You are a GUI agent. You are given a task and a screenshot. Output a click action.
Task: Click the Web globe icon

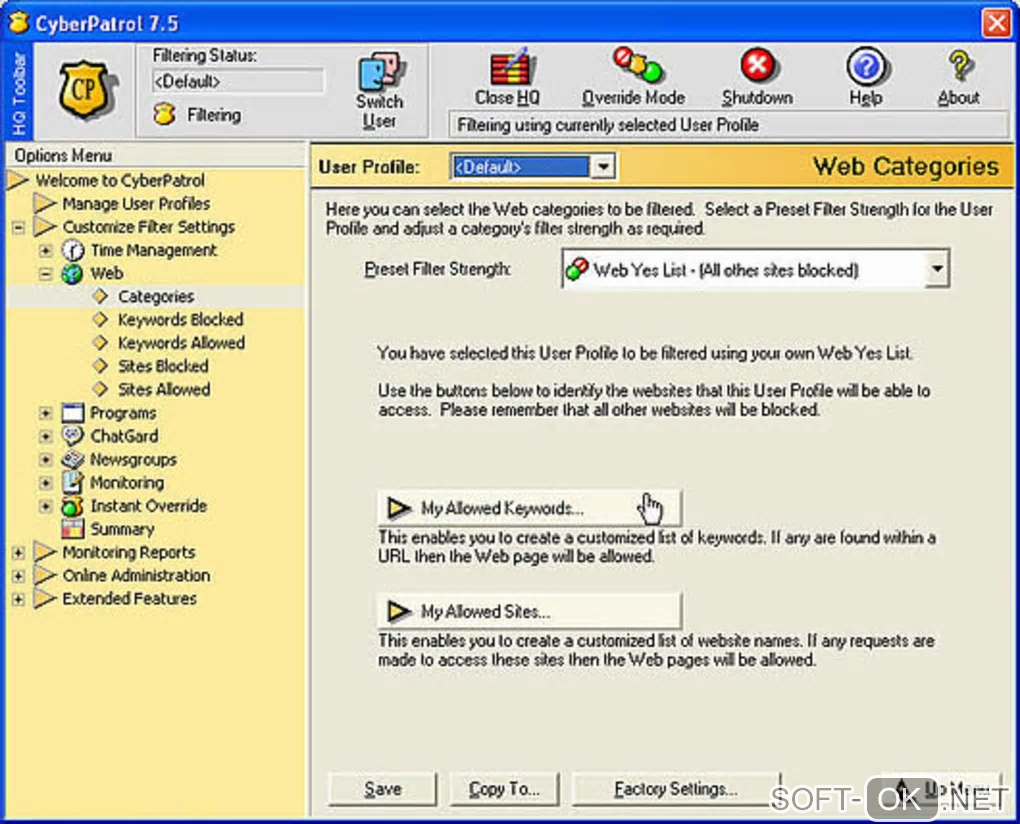(x=72, y=273)
